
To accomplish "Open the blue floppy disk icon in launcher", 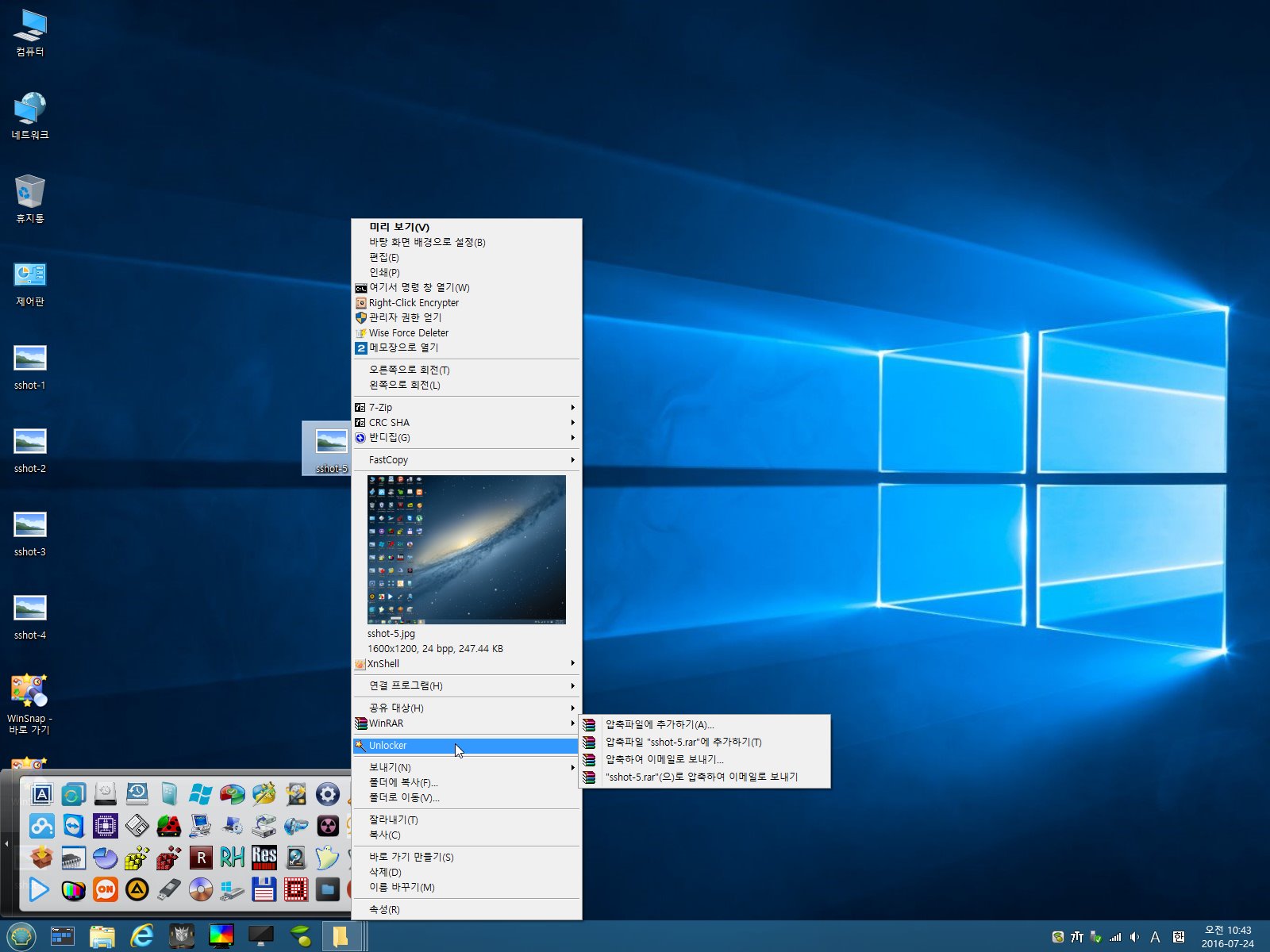I will pyautogui.click(x=264, y=889).
